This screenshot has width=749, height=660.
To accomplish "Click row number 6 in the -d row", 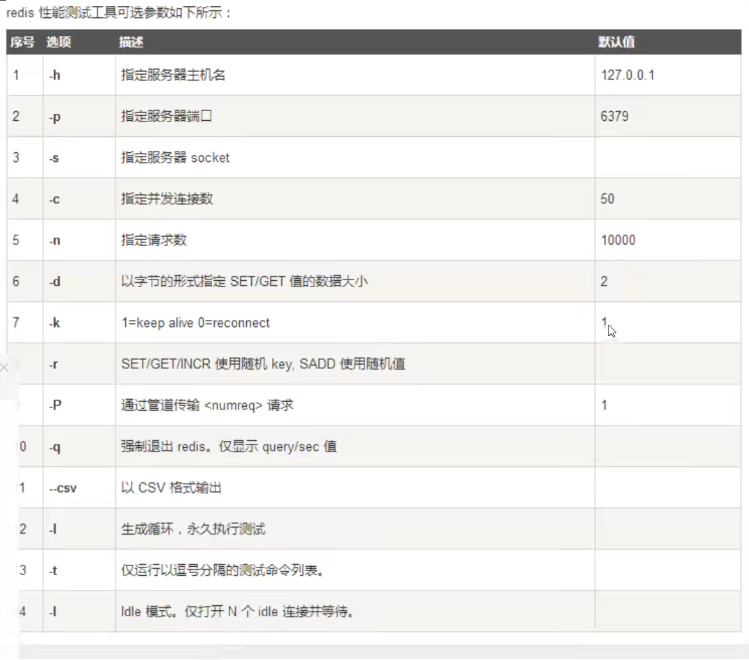I will click(x=16, y=281).
